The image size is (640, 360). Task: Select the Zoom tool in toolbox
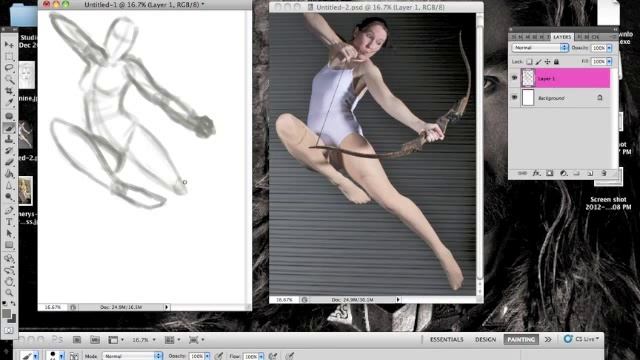pyautogui.click(x=9, y=292)
